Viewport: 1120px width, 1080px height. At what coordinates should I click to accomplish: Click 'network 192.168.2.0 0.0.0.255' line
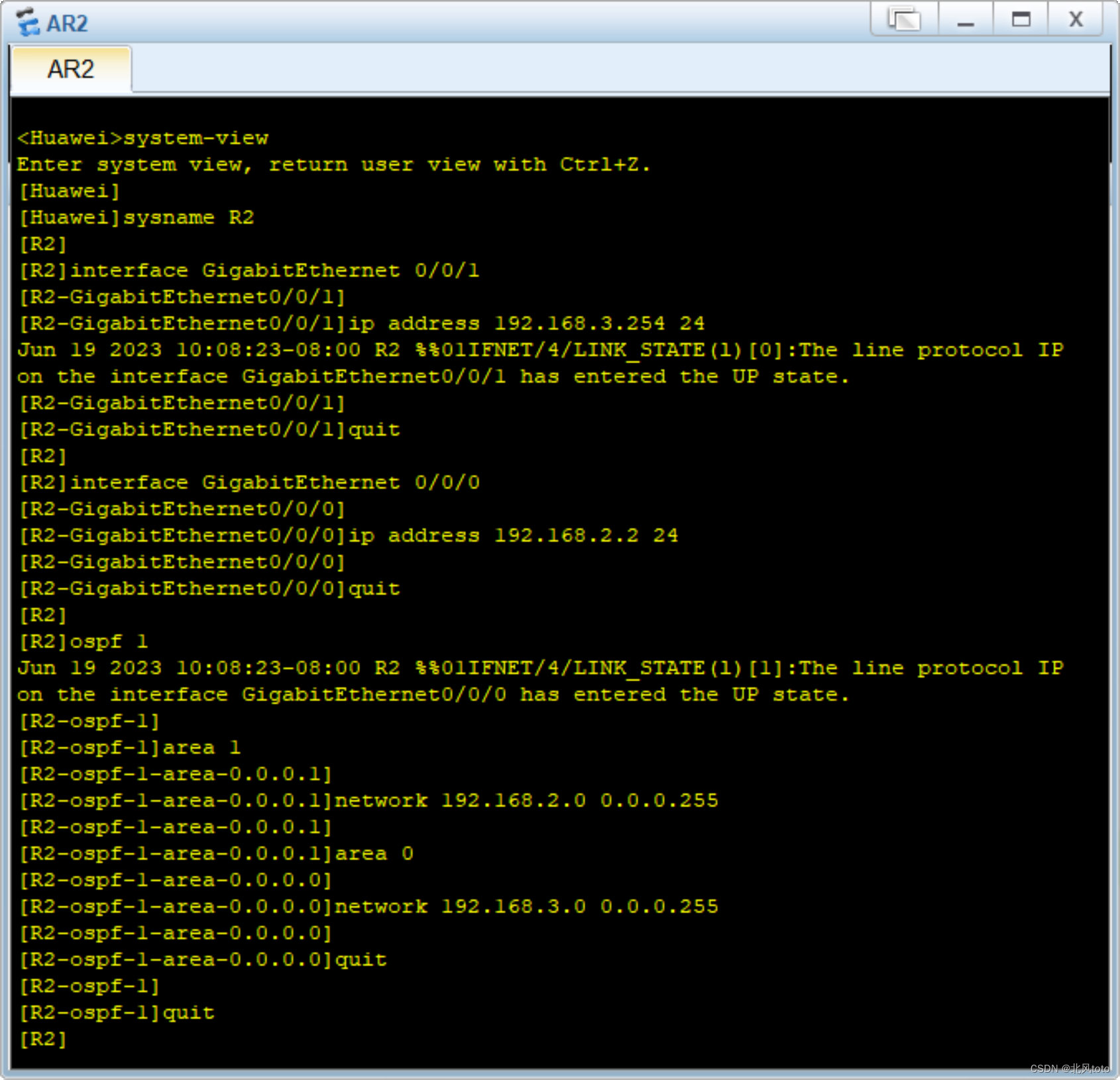[x=368, y=800]
